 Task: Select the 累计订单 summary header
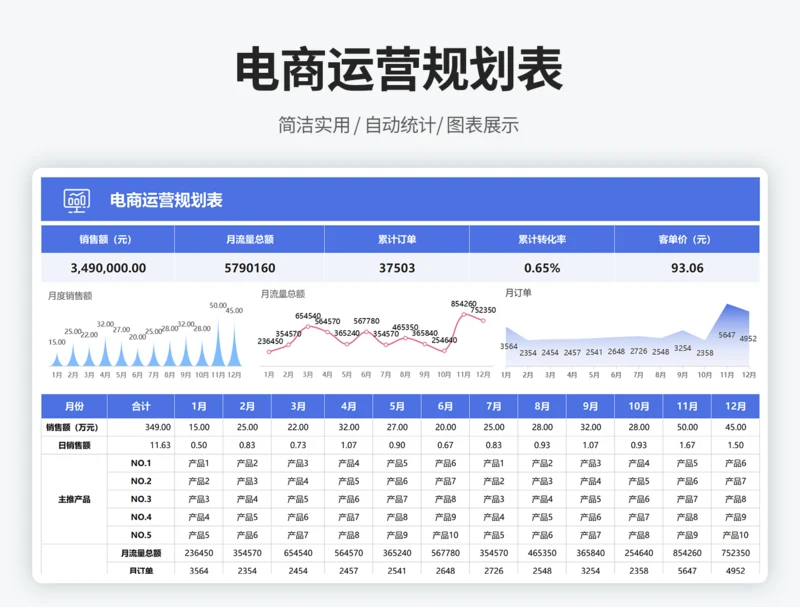click(x=397, y=239)
